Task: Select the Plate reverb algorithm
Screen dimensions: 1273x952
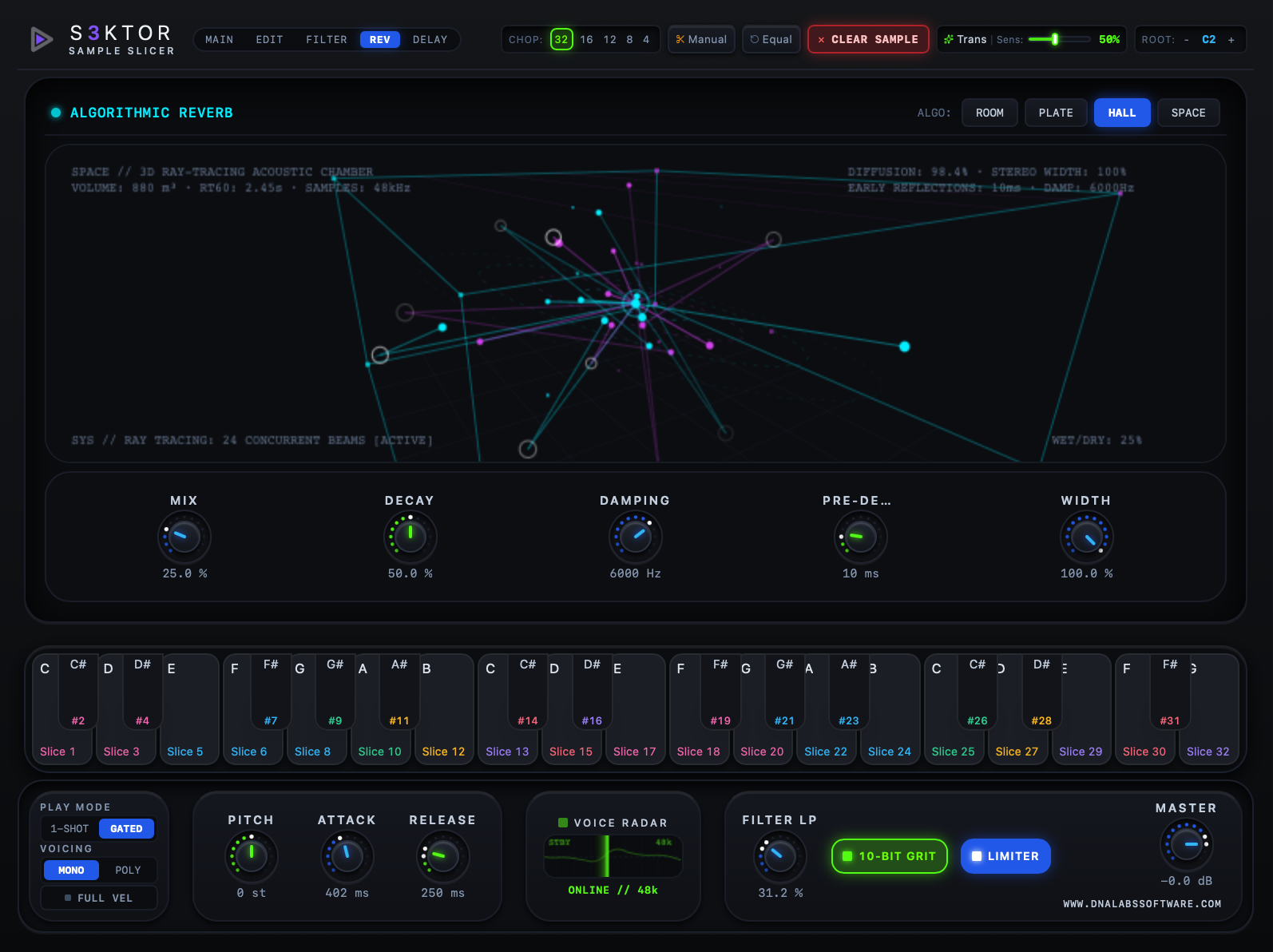Action: (x=1056, y=113)
